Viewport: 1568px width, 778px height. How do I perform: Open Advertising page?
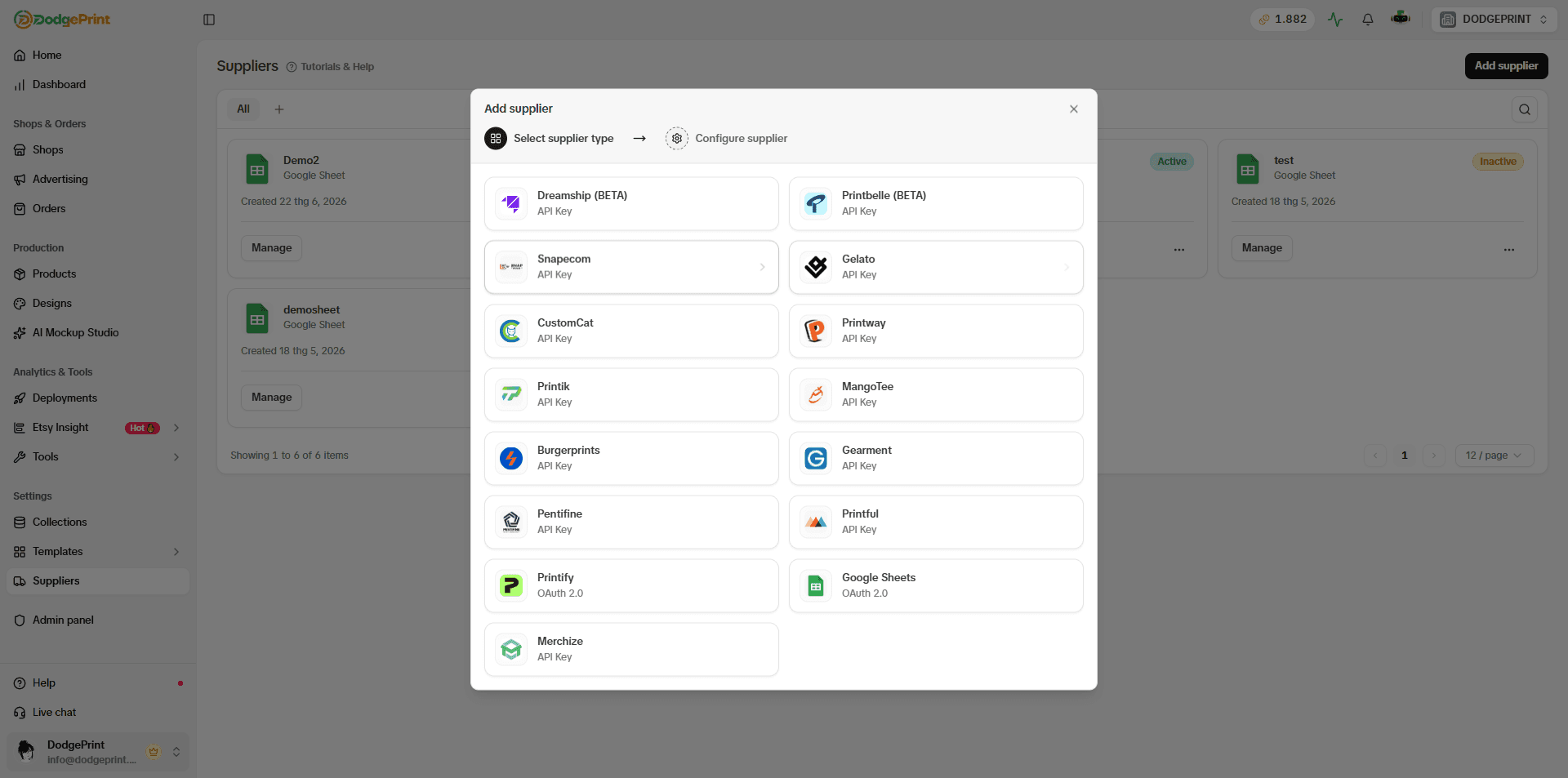click(x=98, y=180)
